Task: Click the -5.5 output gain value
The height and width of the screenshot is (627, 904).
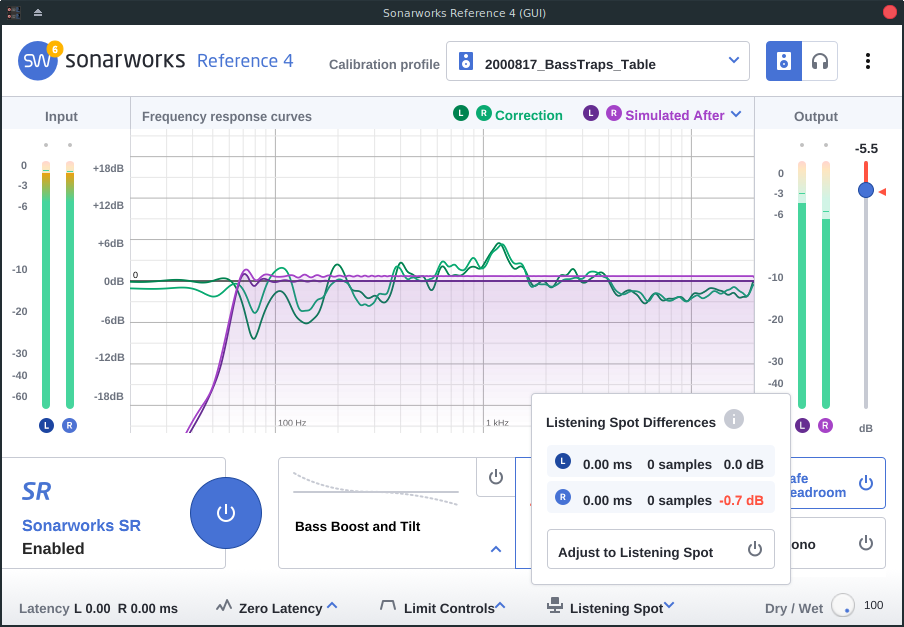Action: (x=866, y=149)
